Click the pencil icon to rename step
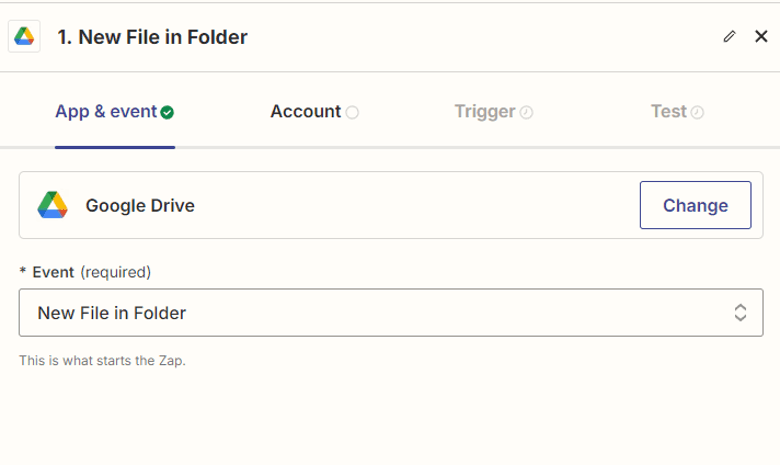This screenshot has height=465, width=780. click(729, 37)
